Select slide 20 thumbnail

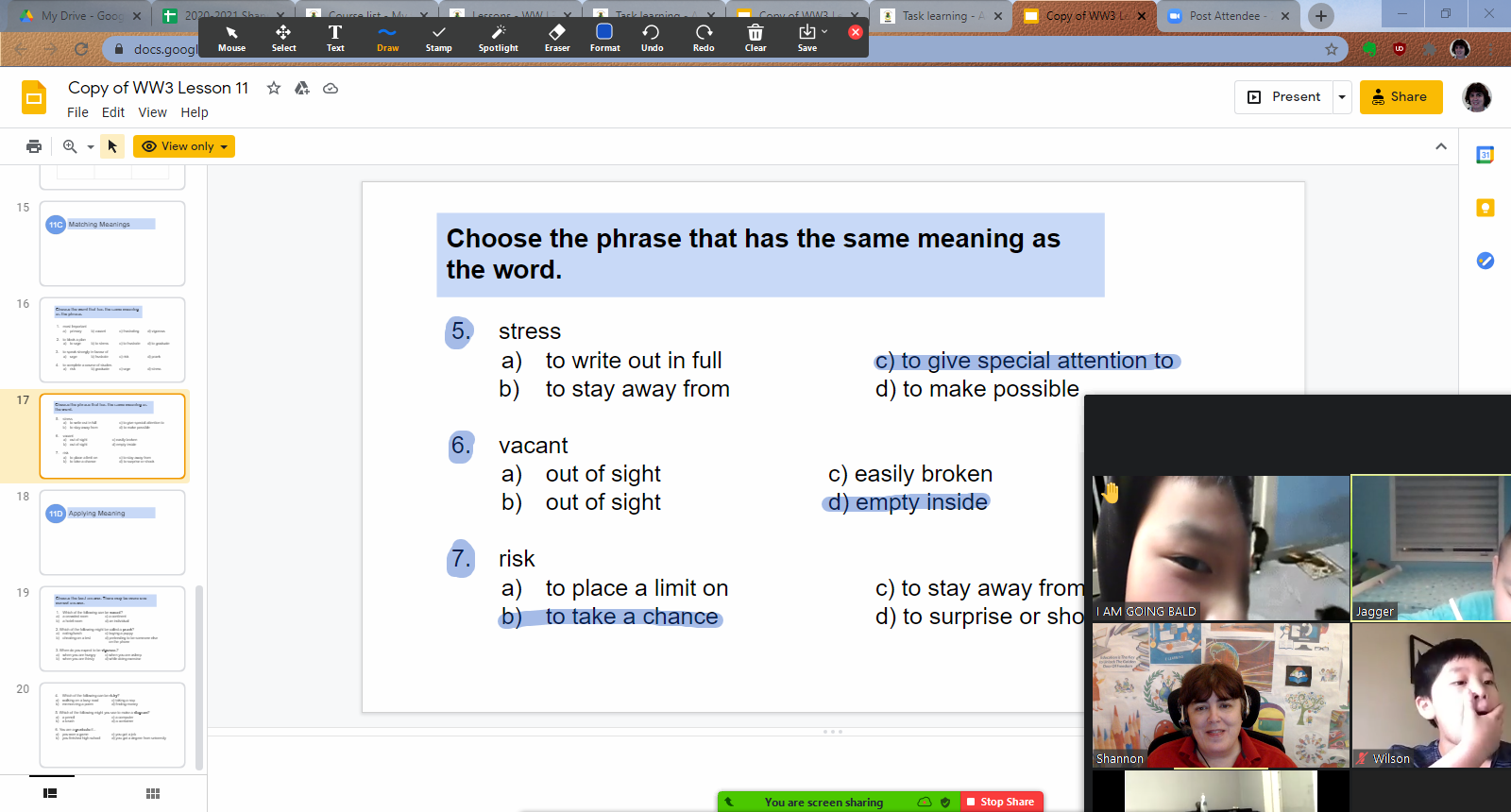click(x=112, y=725)
